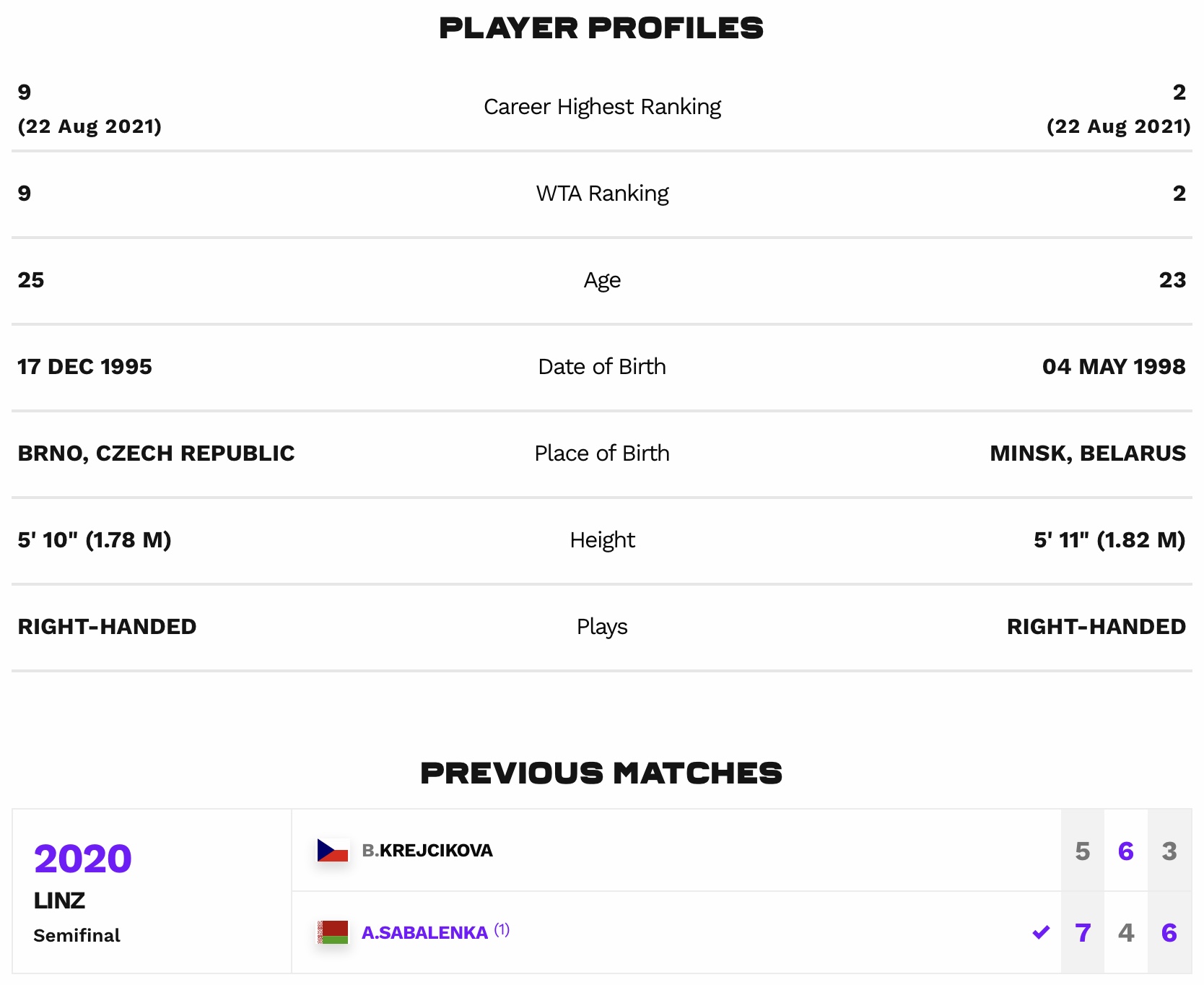The height and width of the screenshot is (985, 1204).
Task: Click the purple winner checkmark icon
Action: tap(1041, 932)
